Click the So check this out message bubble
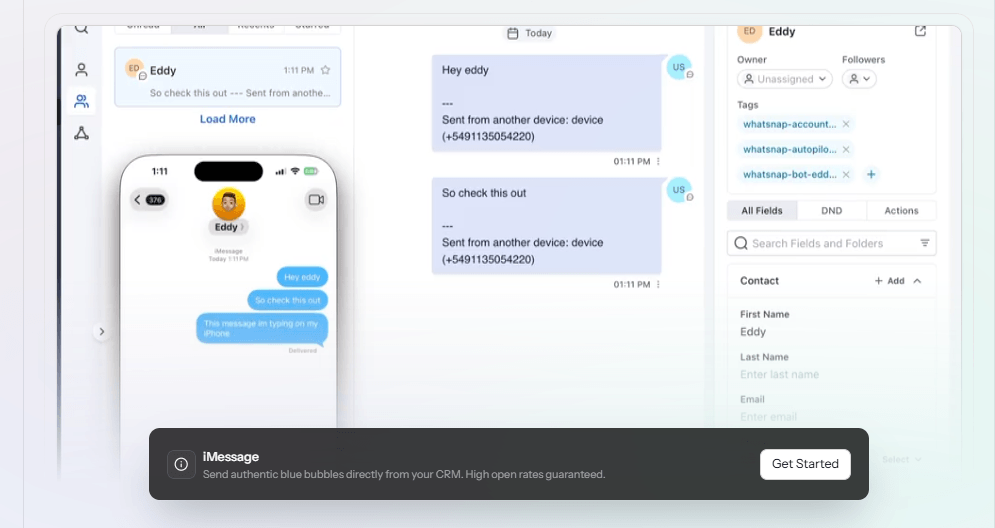995x528 pixels. (546, 226)
